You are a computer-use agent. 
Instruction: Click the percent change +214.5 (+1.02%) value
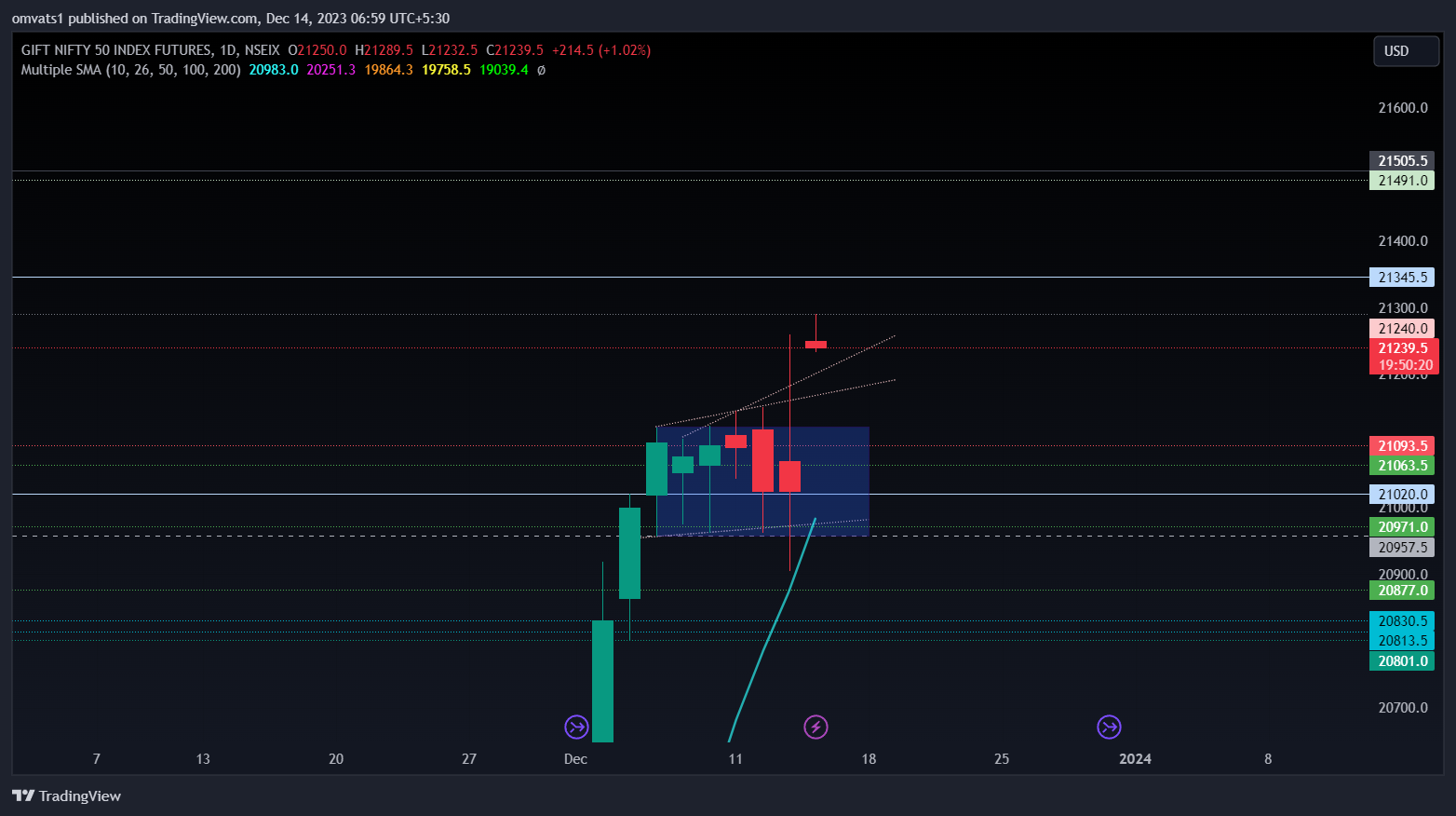(x=601, y=50)
